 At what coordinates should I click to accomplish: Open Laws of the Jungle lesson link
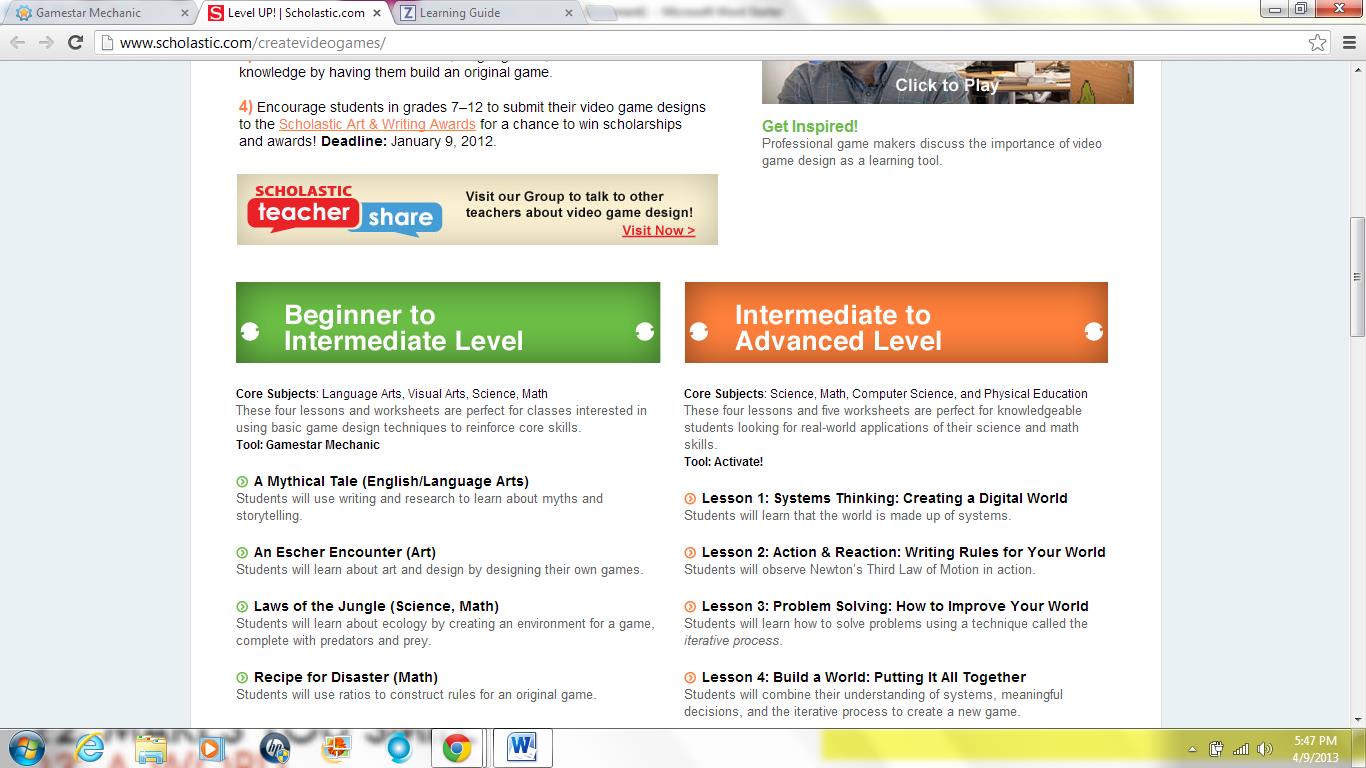(376, 606)
